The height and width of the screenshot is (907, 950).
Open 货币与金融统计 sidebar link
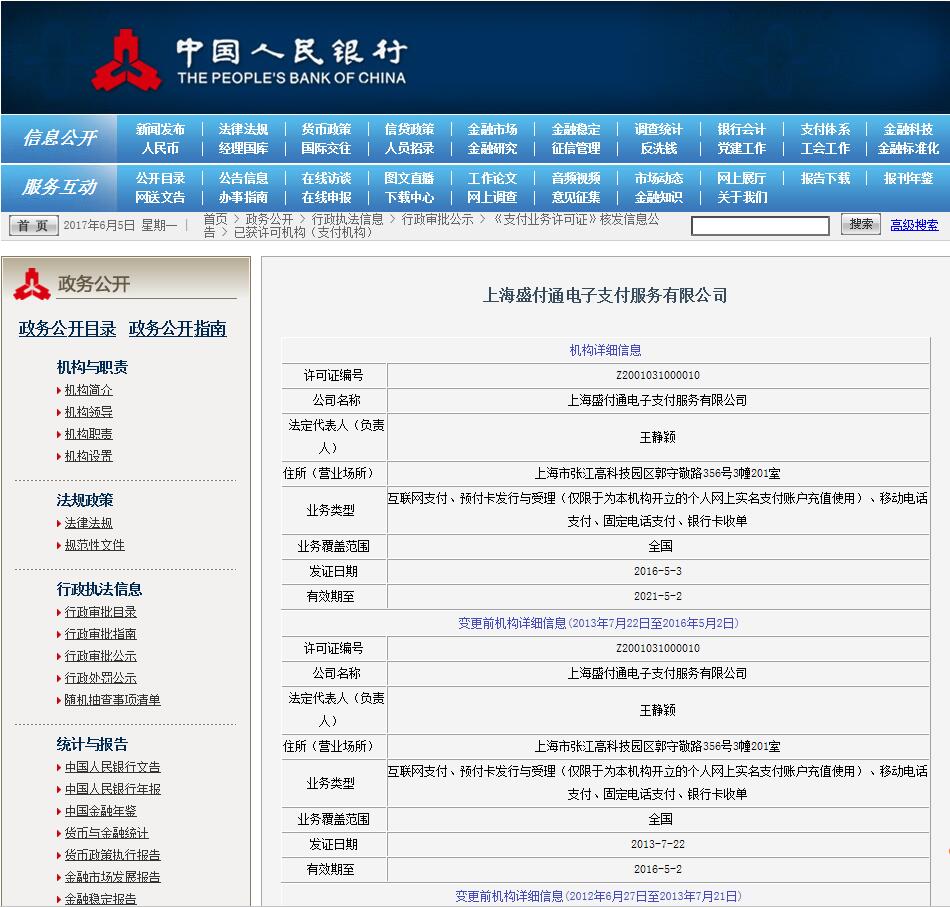[x=107, y=832]
